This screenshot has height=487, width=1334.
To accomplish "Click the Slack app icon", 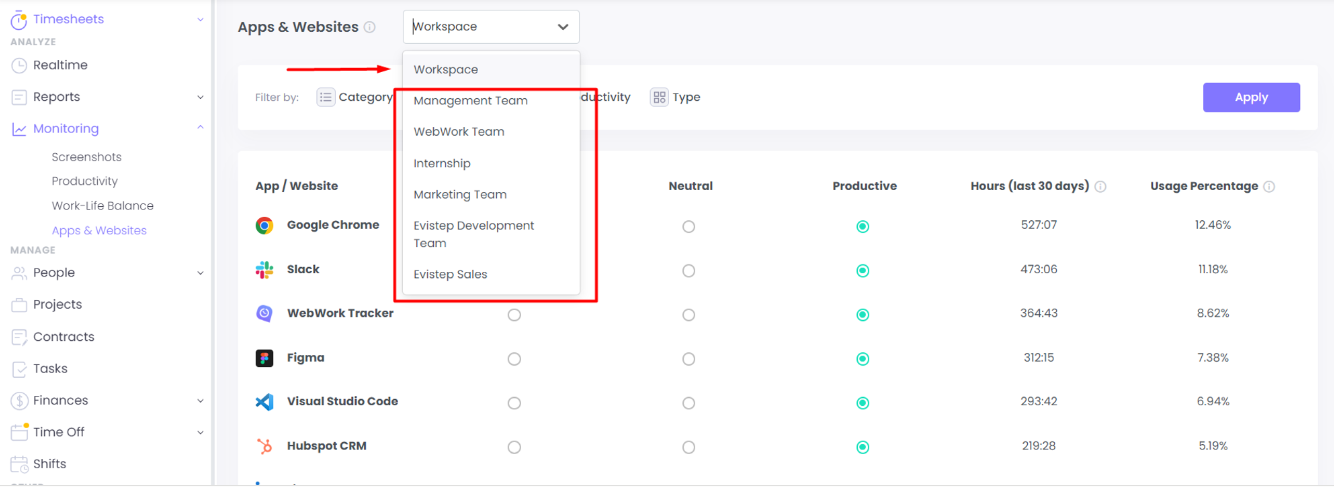I will 264,270.
